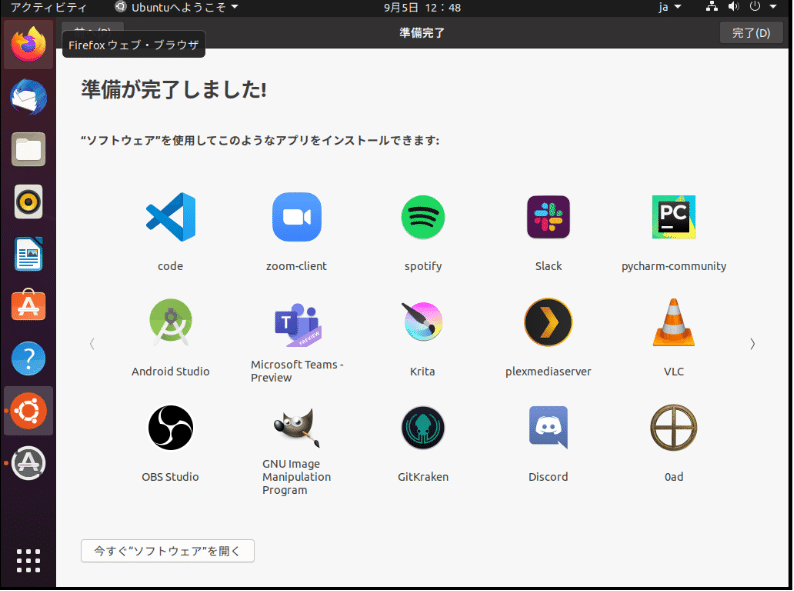Open the VLC traffic cone icon

coord(673,322)
